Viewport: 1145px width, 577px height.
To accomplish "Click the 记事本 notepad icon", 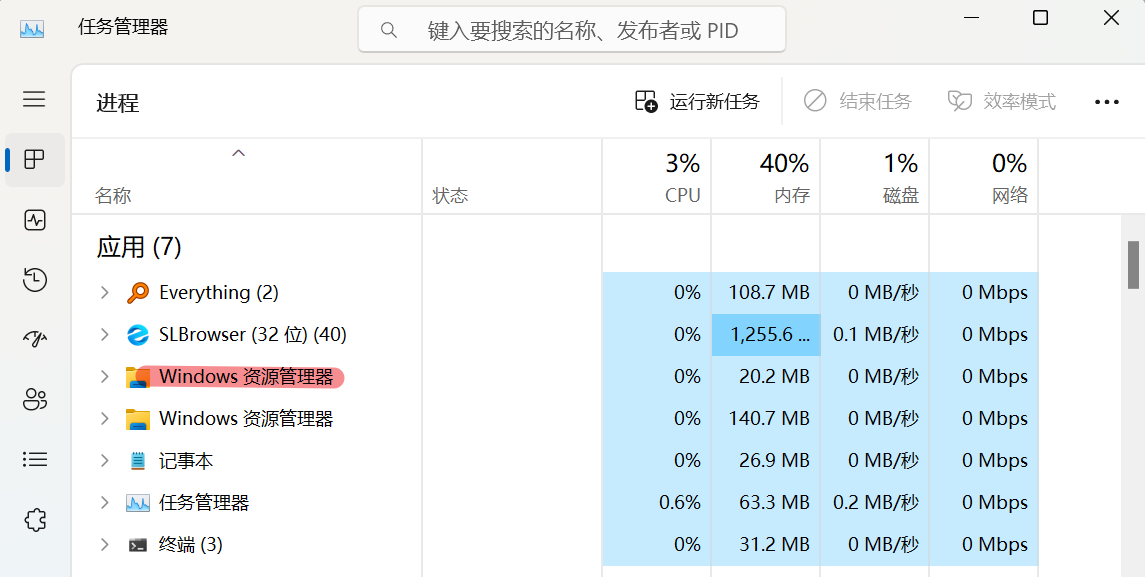I will pos(137,461).
